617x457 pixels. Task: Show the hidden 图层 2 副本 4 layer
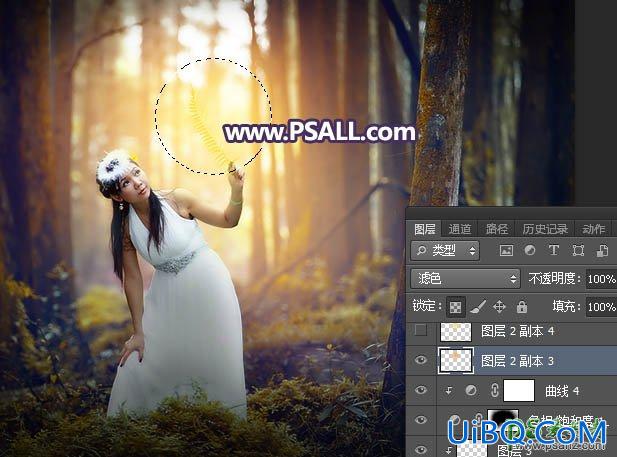coord(421,330)
